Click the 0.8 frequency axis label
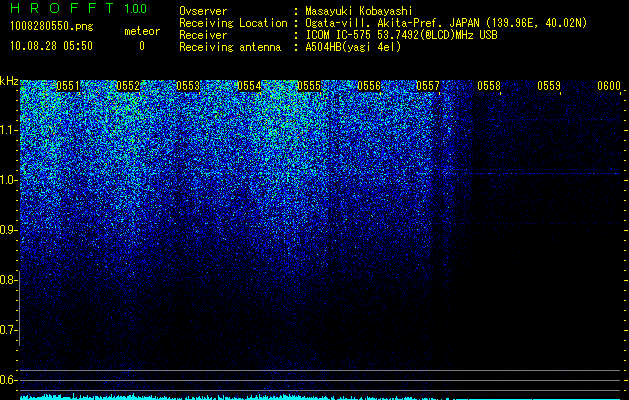 (x=8, y=280)
